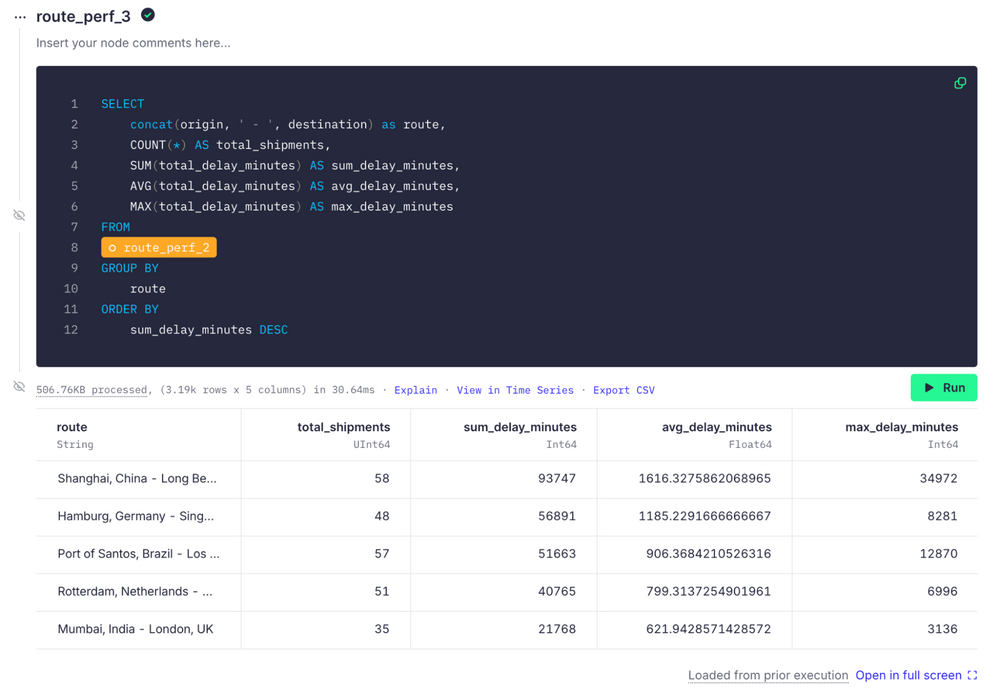Click the verified checkmark badge beside route_perf_3
Image resolution: width=1000 pixels, height=700 pixels.
tap(147, 15)
